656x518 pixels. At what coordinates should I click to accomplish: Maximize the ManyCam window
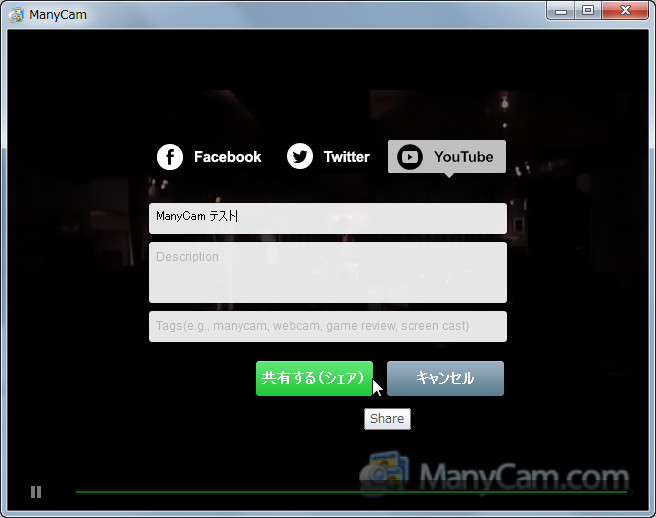click(588, 10)
